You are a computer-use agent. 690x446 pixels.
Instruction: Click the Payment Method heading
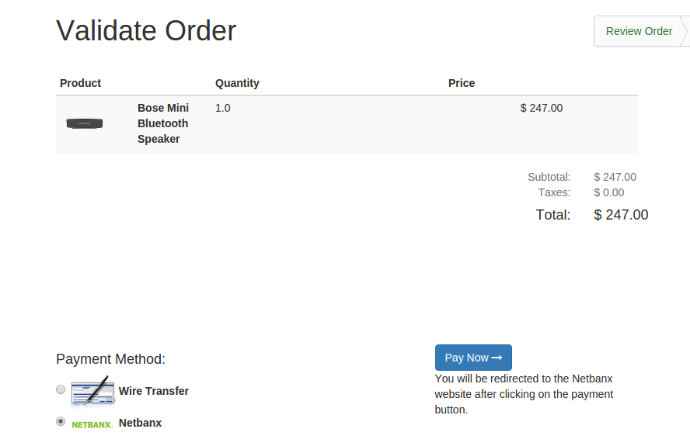point(110,359)
